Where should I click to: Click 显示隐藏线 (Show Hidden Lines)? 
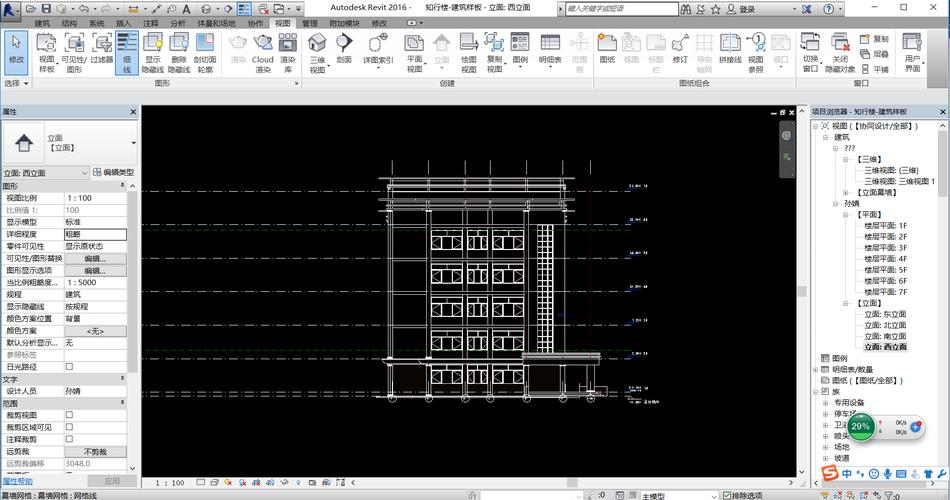(153, 52)
